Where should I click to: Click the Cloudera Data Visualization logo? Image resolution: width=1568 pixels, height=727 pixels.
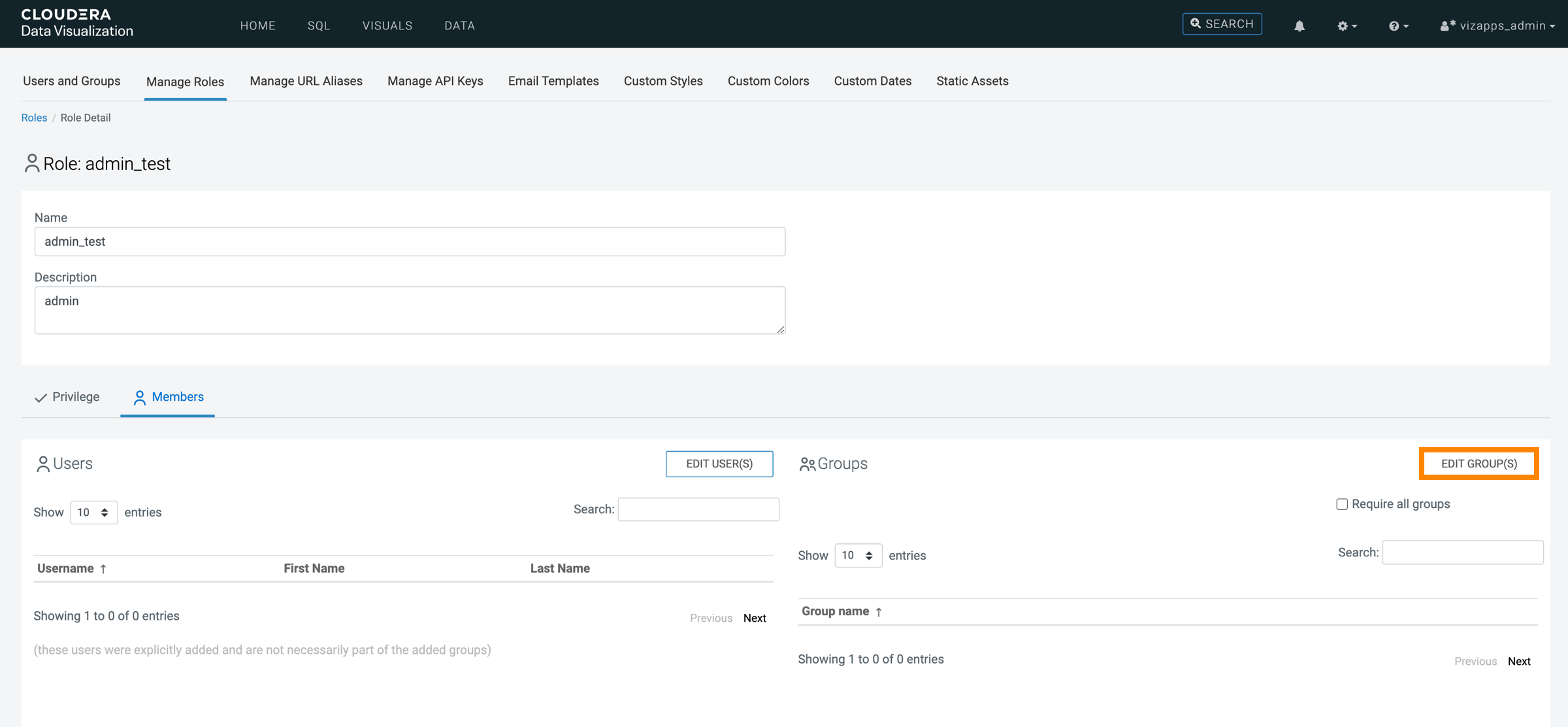click(76, 22)
